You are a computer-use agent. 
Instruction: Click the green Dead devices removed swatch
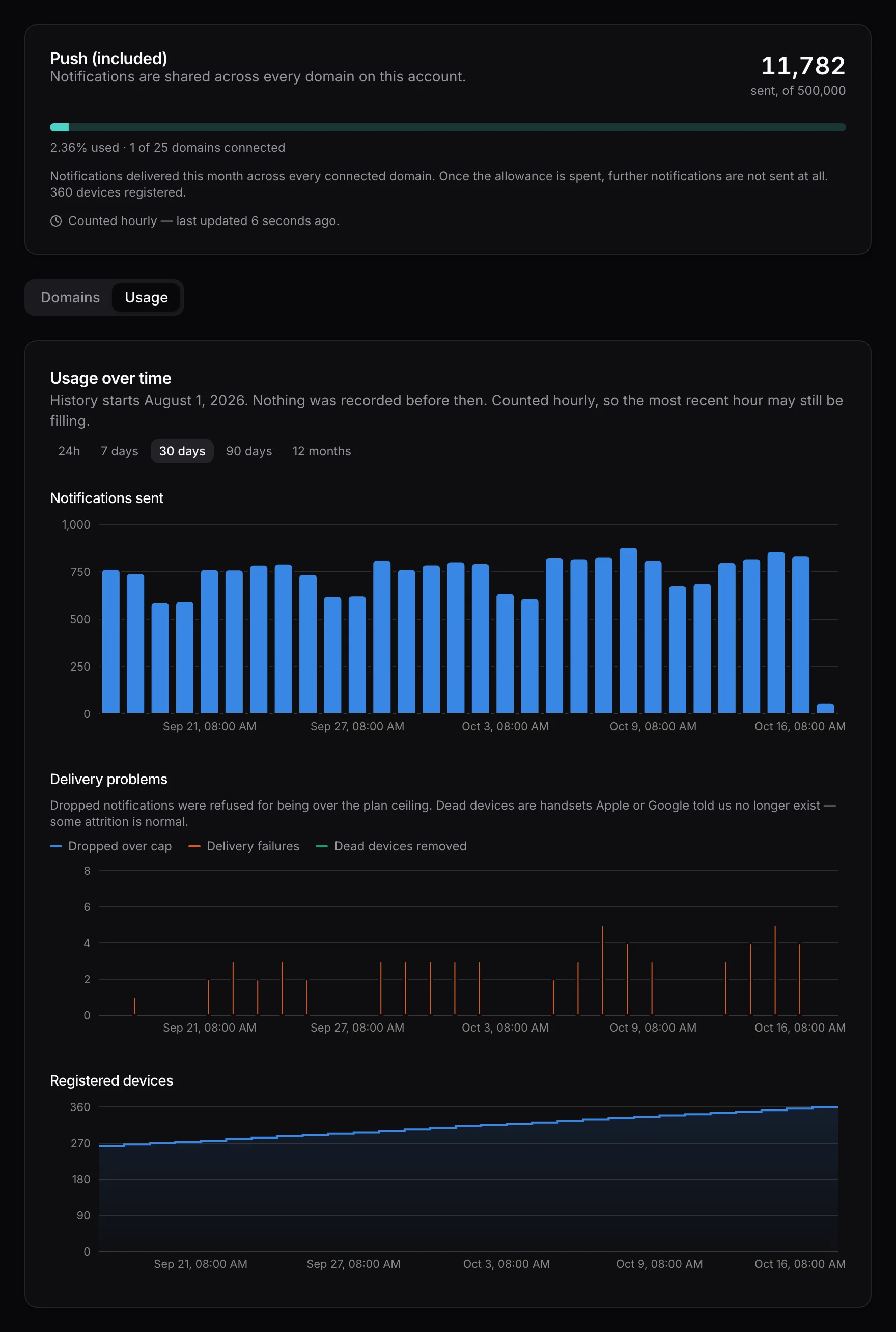coord(322,846)
